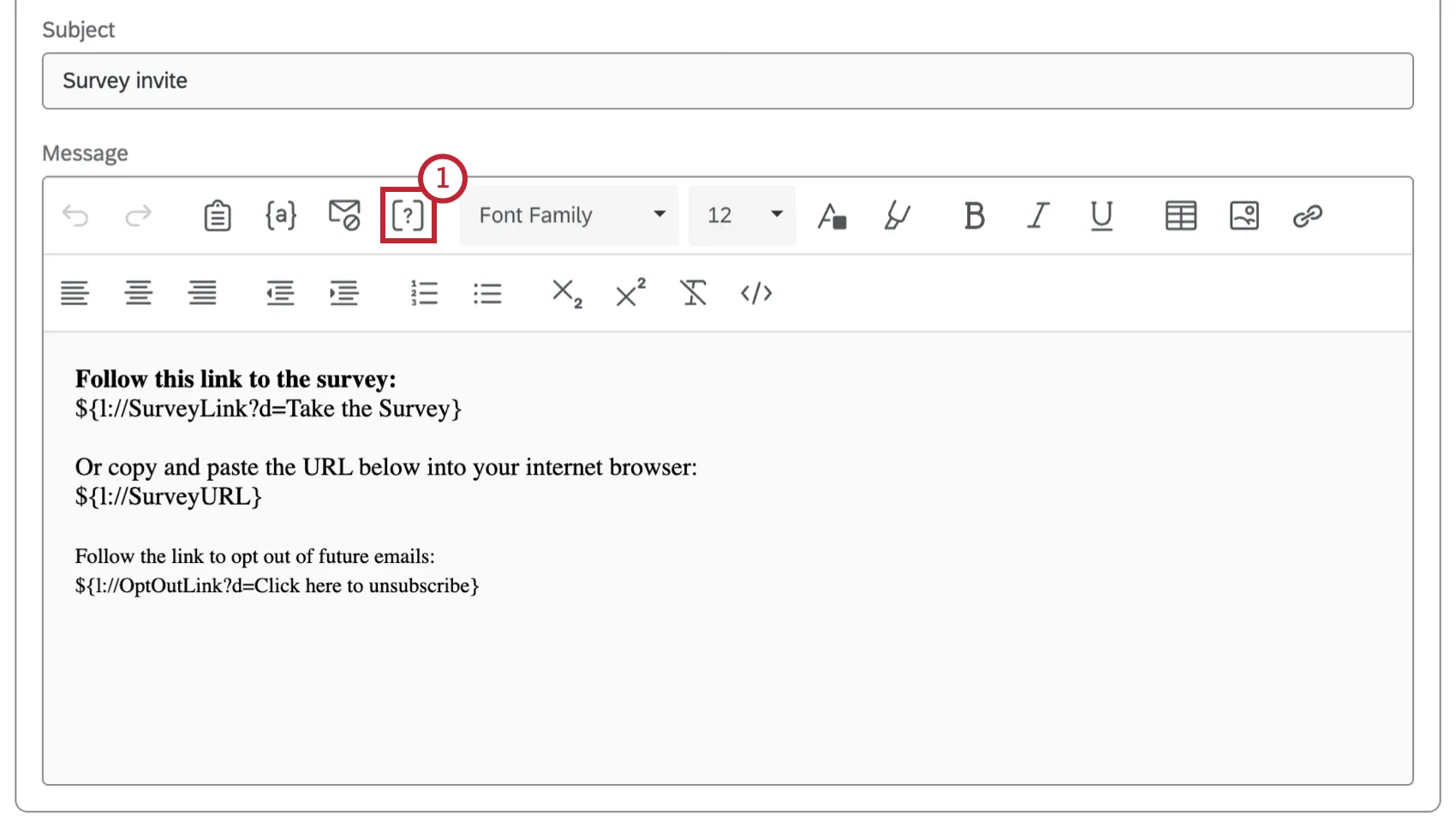This screenshot has width=1456, height=838.
Task: Toggle superscript formatting
Action: [630, 292]
